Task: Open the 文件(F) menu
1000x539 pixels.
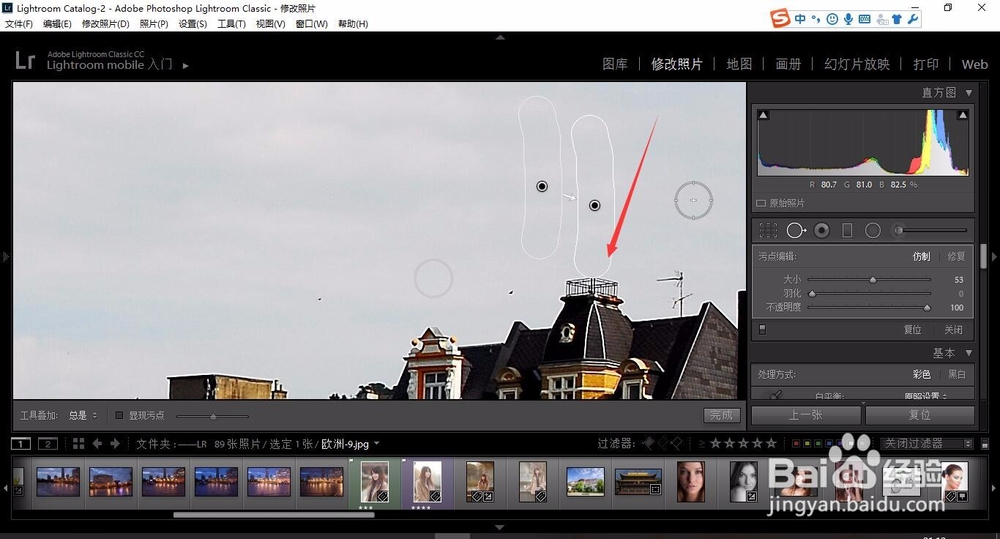Action: pyautogui.click(x=18, y=24)
